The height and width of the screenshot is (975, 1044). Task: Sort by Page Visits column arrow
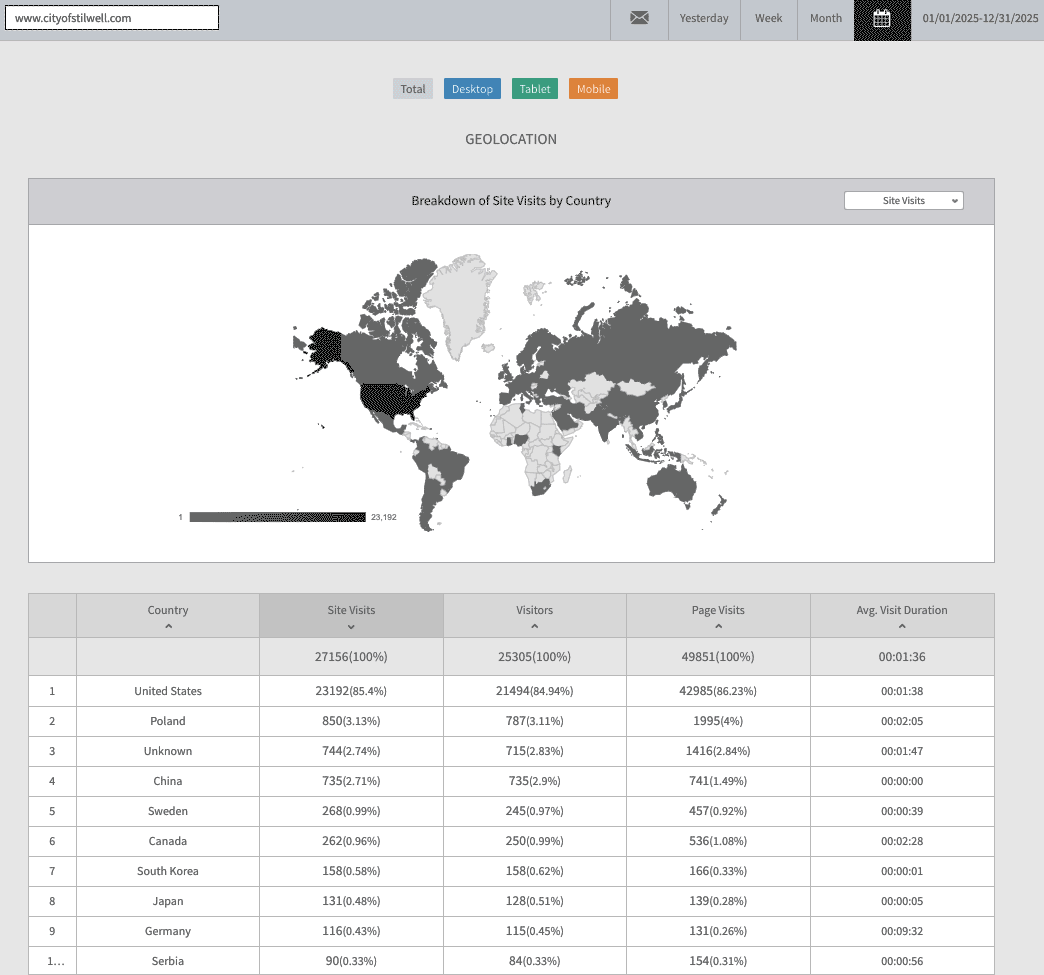tap(718, 627)
